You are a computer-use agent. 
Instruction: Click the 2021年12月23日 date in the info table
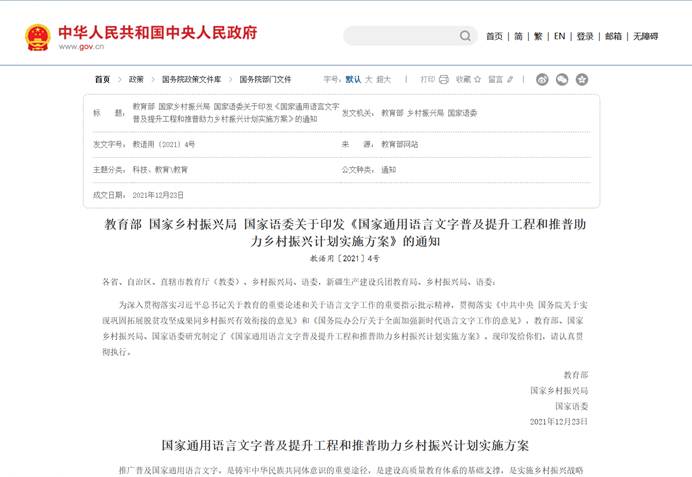158,195
